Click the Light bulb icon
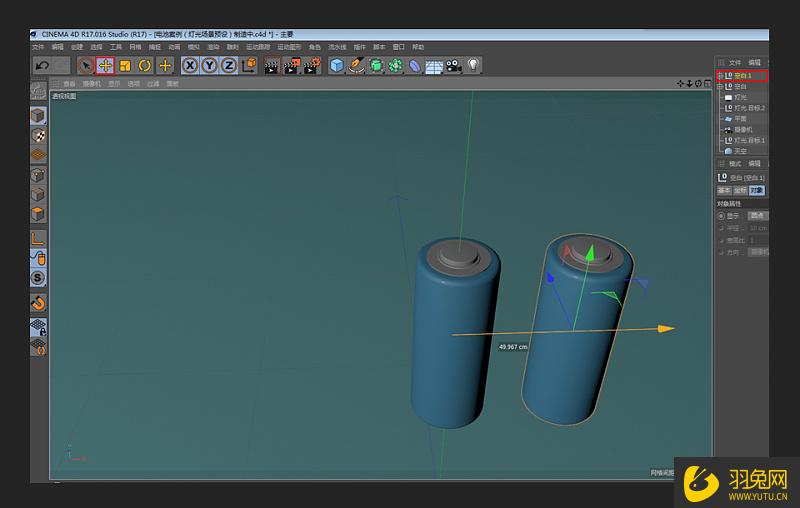The width and height of the screenshot is (800, 508). tap(473, 65)
